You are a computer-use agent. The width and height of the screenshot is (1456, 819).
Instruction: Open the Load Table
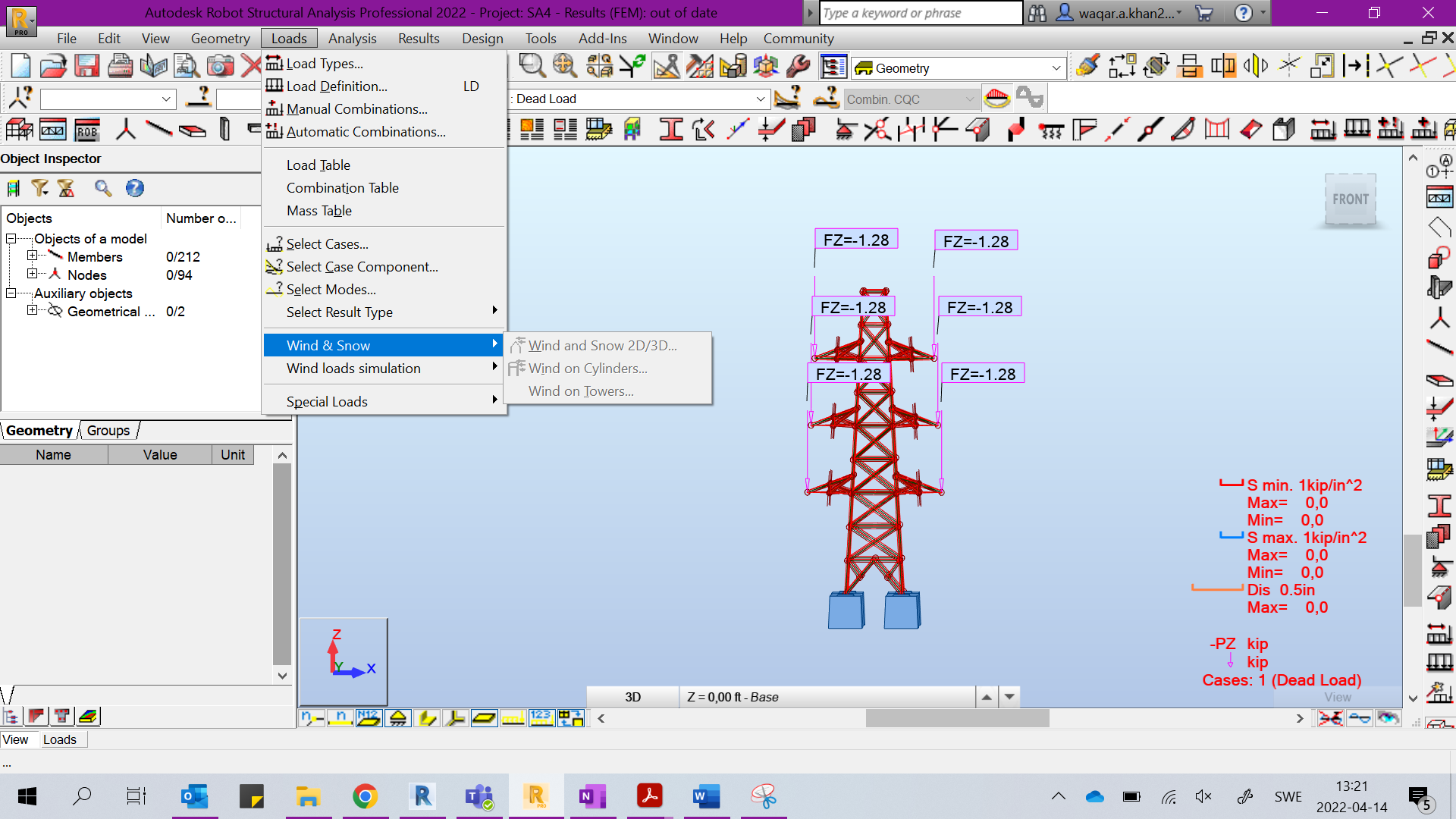319,165
